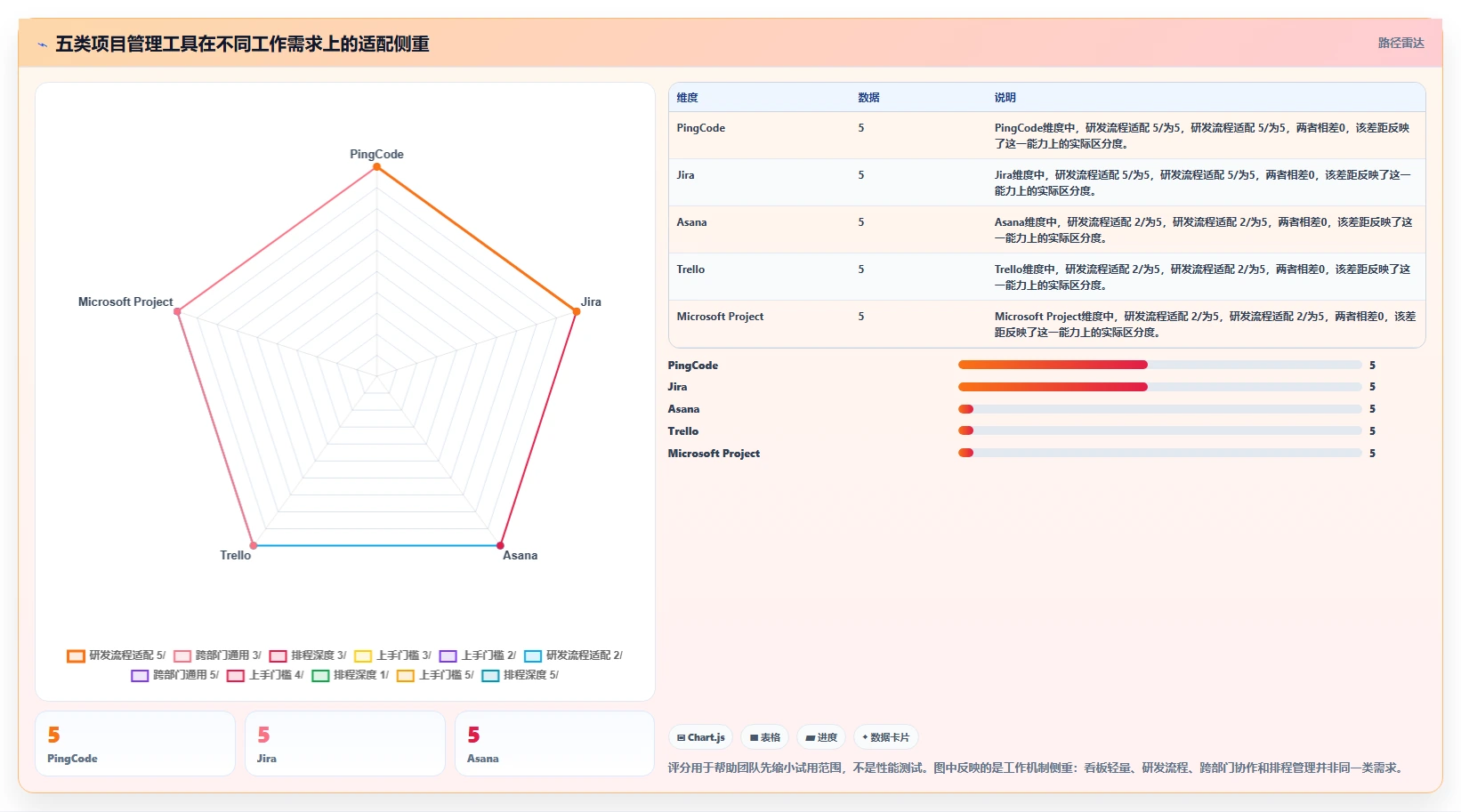This screenshot has width=1461, height=812.
Task: Click the Chart.js chip icon
Action: click(x=681, y=737)
